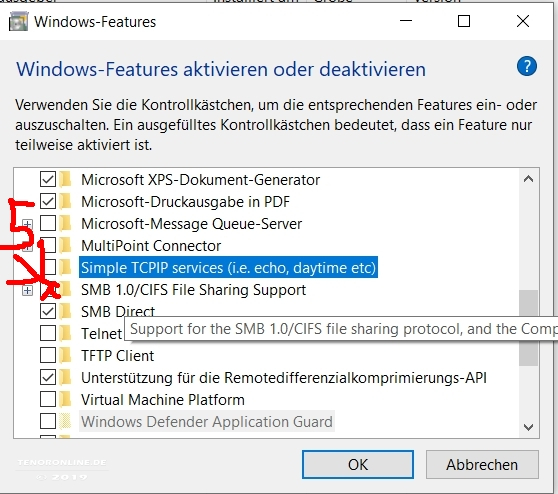
Task: Click the Windows-Features title bar icon
Action: tap(19, 22)
